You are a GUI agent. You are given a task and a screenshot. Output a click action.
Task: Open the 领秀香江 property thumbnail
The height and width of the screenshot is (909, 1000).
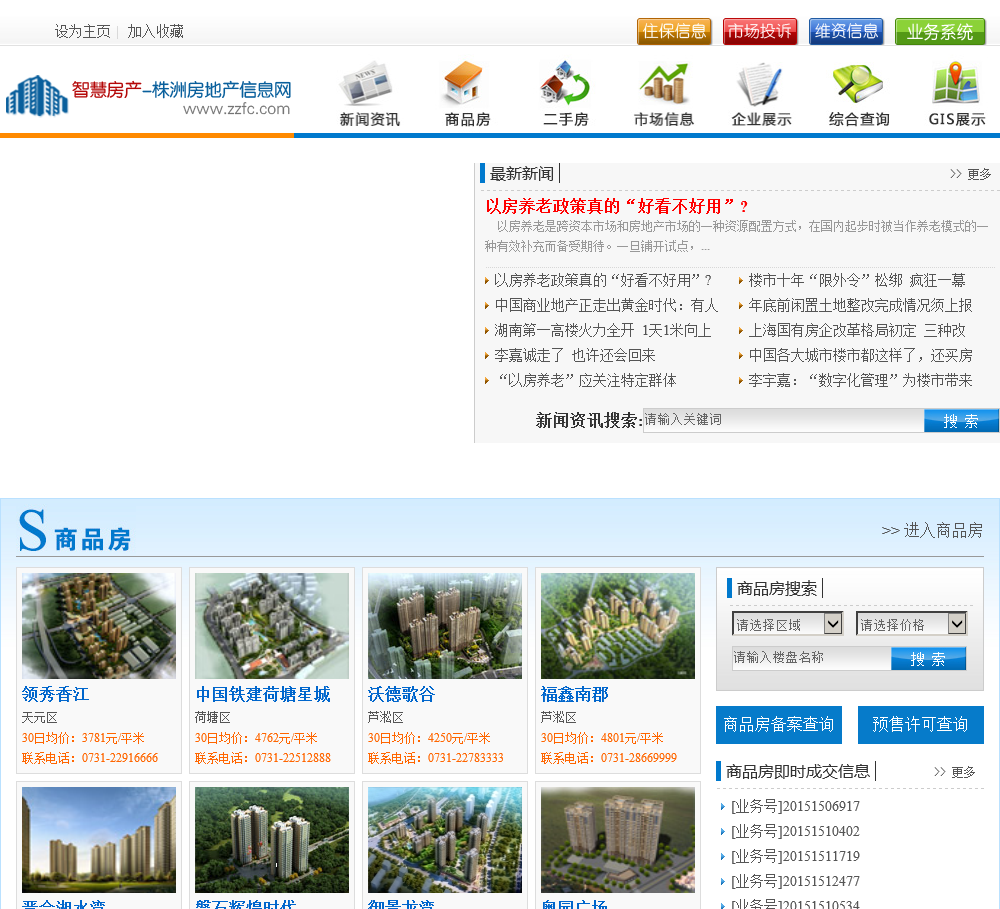click(99, 626)
